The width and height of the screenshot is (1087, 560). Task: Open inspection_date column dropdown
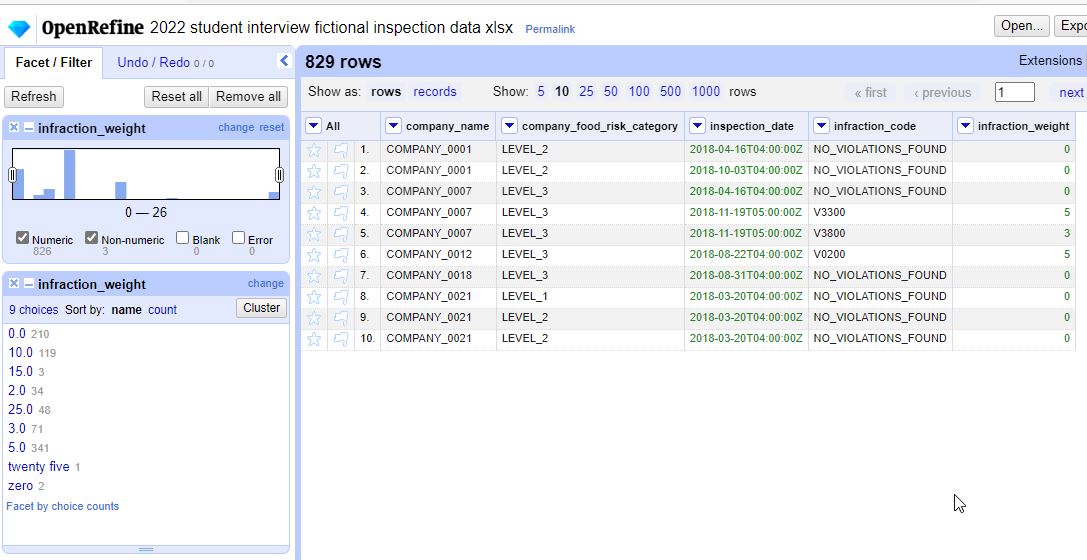point(697,125)
